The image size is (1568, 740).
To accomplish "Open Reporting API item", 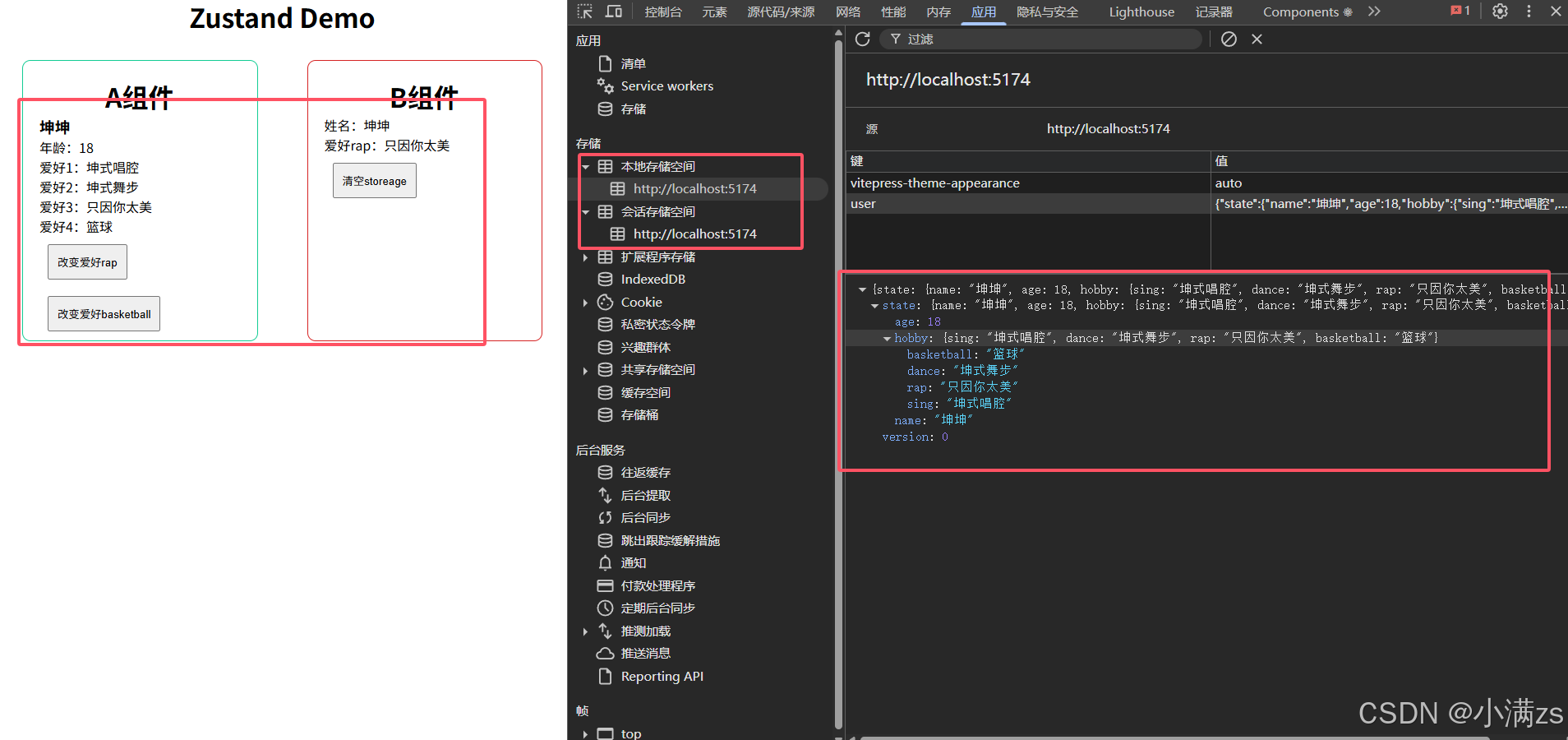I will 662,676.
